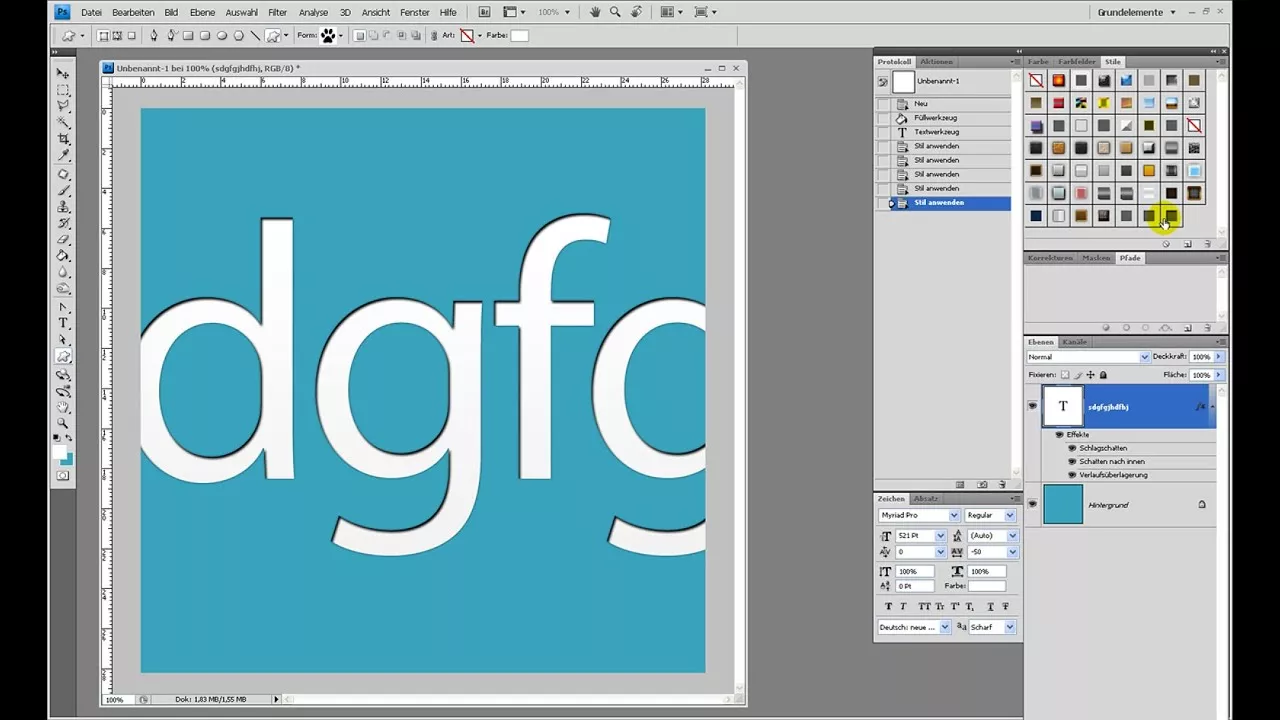The height and width of the screenshot is (720, 1280).
Task: Select the Rectangular Marquee tool
Action: (63, 89)
